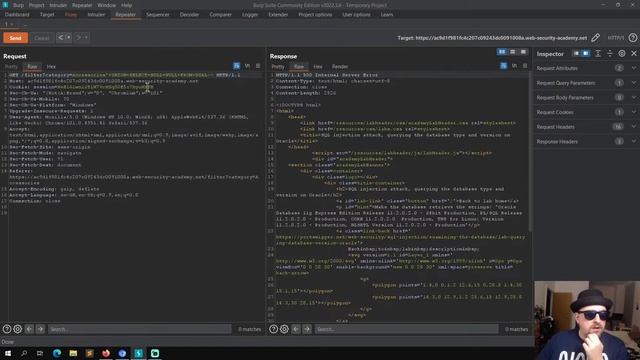The width and height of the screenshot is (640, 360).
Task: Go to previous match in Response search
Action: (296, 329)
